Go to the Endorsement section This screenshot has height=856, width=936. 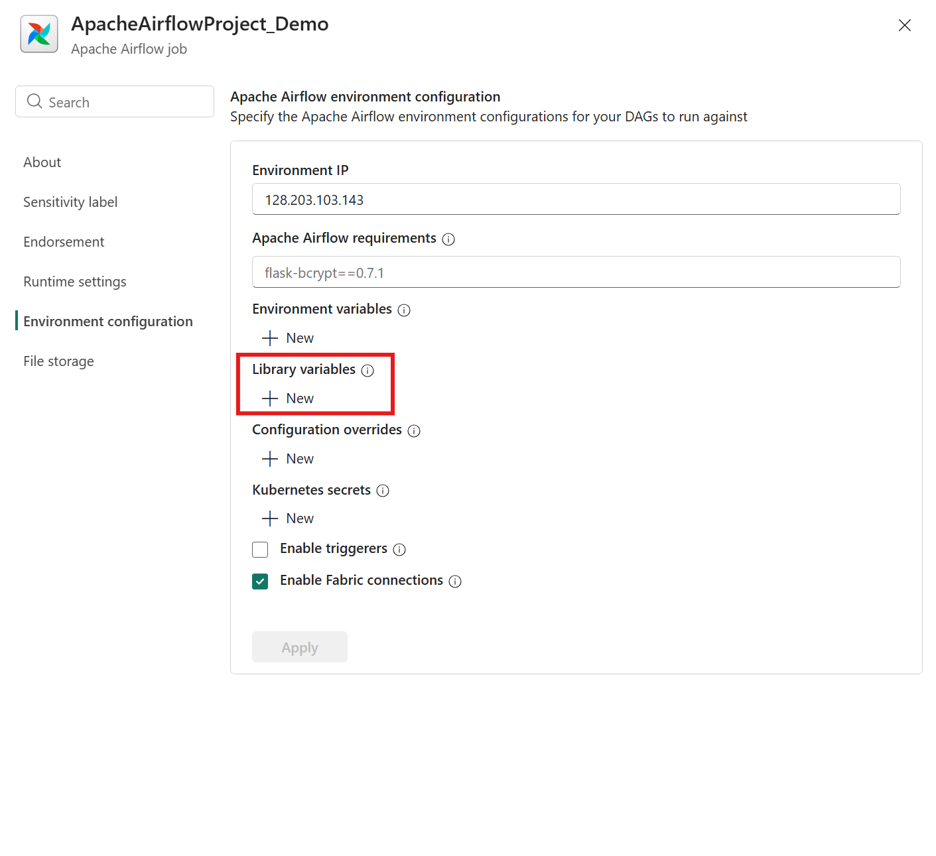pyautogui.click(x=64, y=242)
